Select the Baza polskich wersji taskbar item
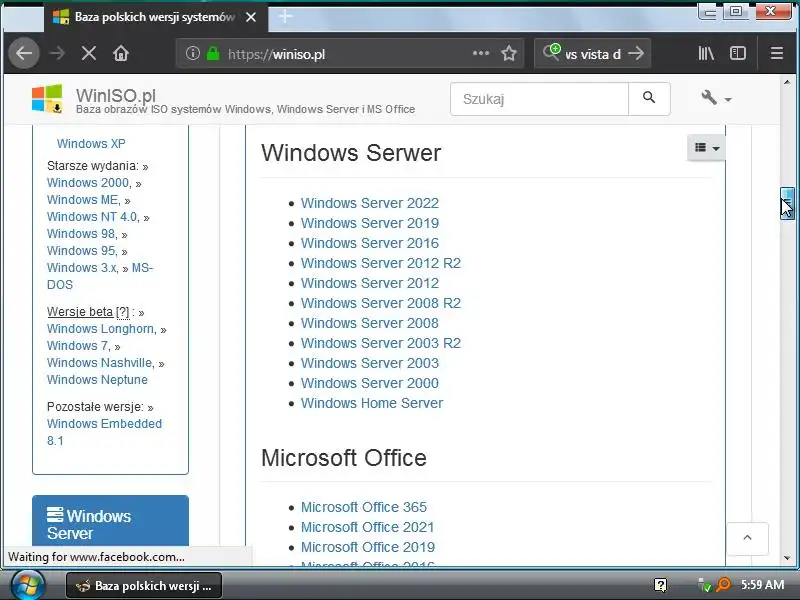The image size is (800, 600). (x=144, y=586)
